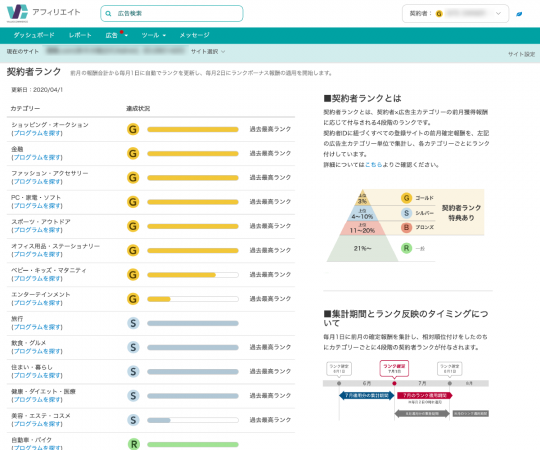Click the 7月のランク適用期間 red arrow

coord(425,396)
